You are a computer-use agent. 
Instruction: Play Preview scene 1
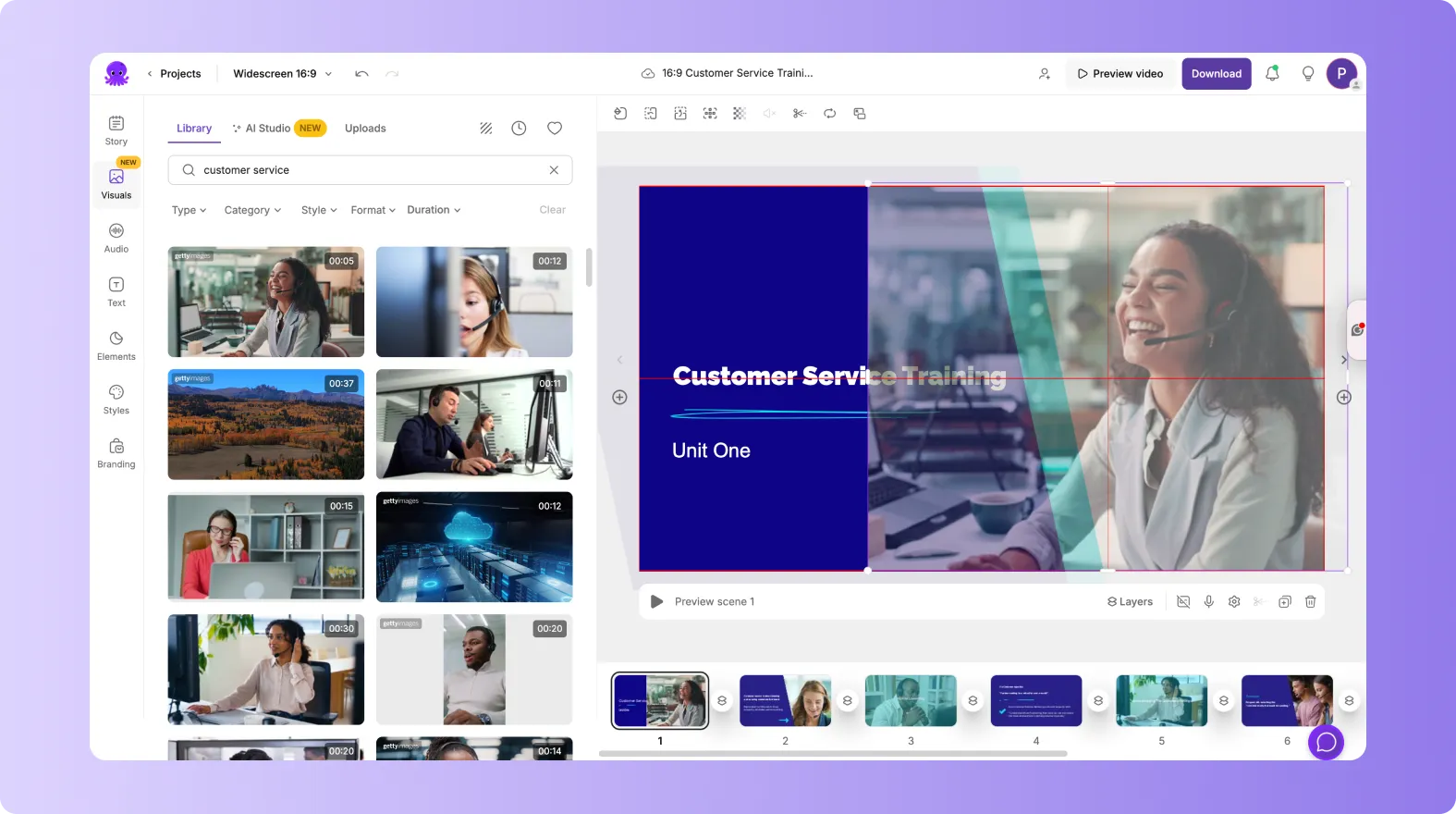pos(657,602)
